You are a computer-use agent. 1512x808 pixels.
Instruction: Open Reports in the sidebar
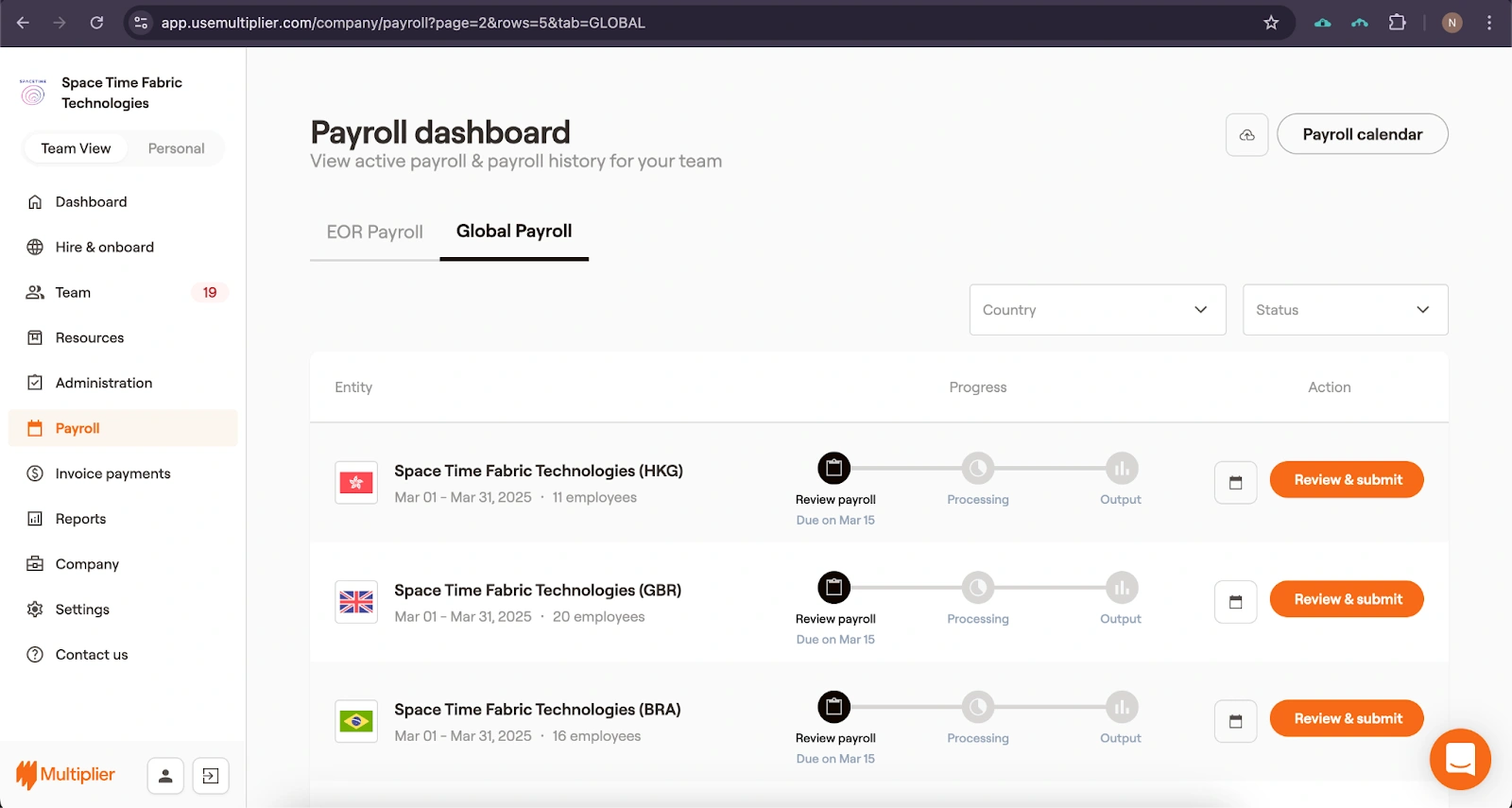pyautogui.click(x=123, y=519)
